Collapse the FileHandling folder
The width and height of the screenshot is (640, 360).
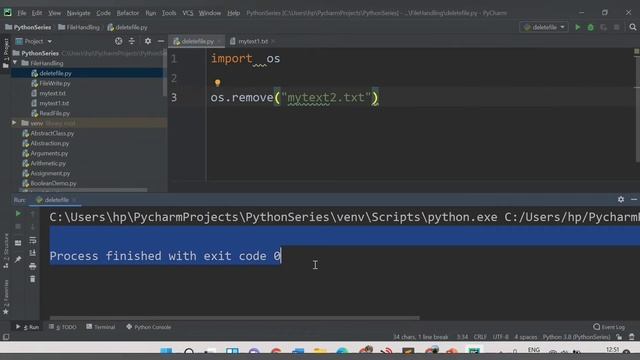coord(15,63)
